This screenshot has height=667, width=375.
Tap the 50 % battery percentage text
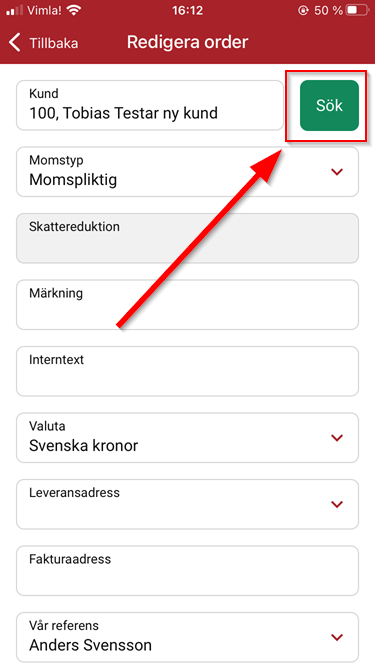tap(328, 11)
